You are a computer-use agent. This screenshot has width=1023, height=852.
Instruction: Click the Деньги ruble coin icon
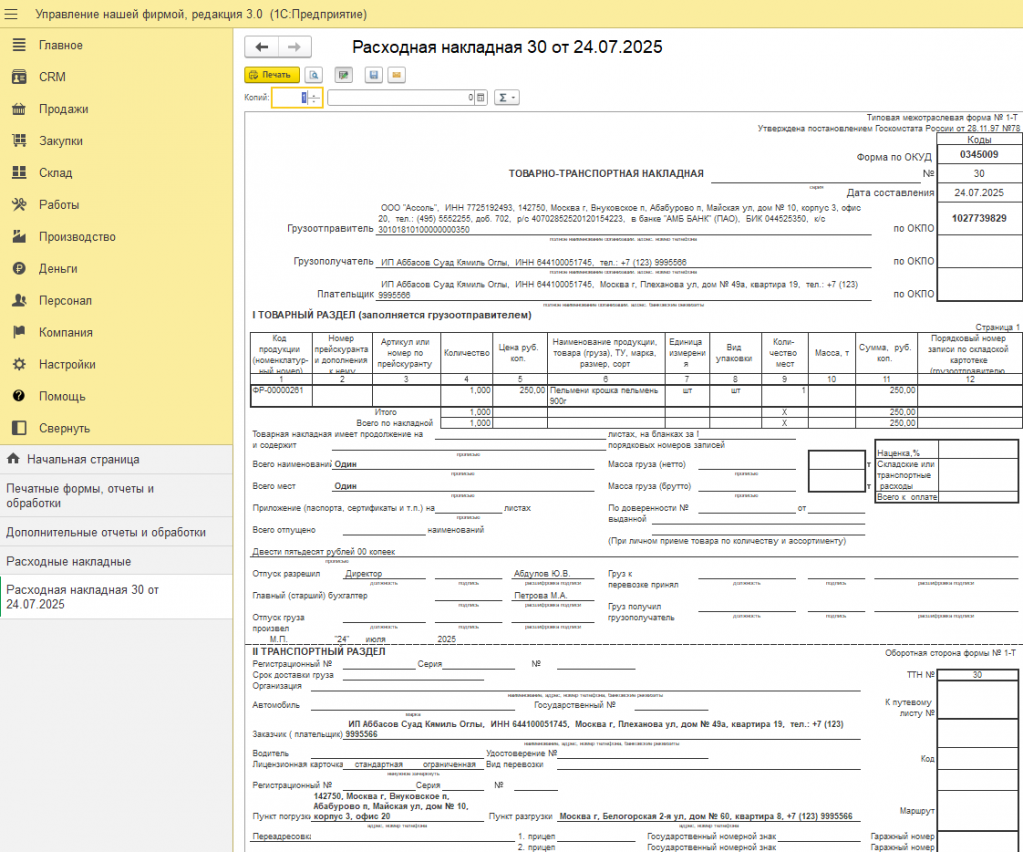[19, 269]
